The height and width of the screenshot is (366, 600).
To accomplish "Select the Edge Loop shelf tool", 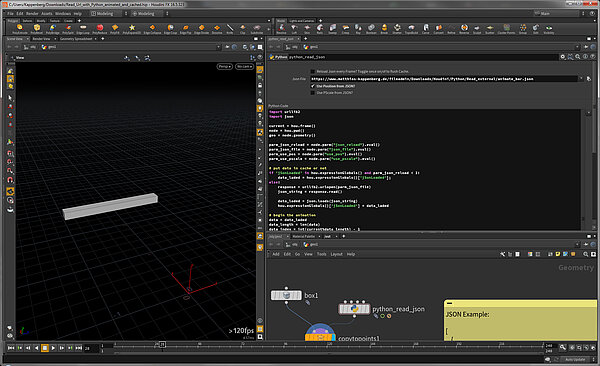I will pos(83,29).
